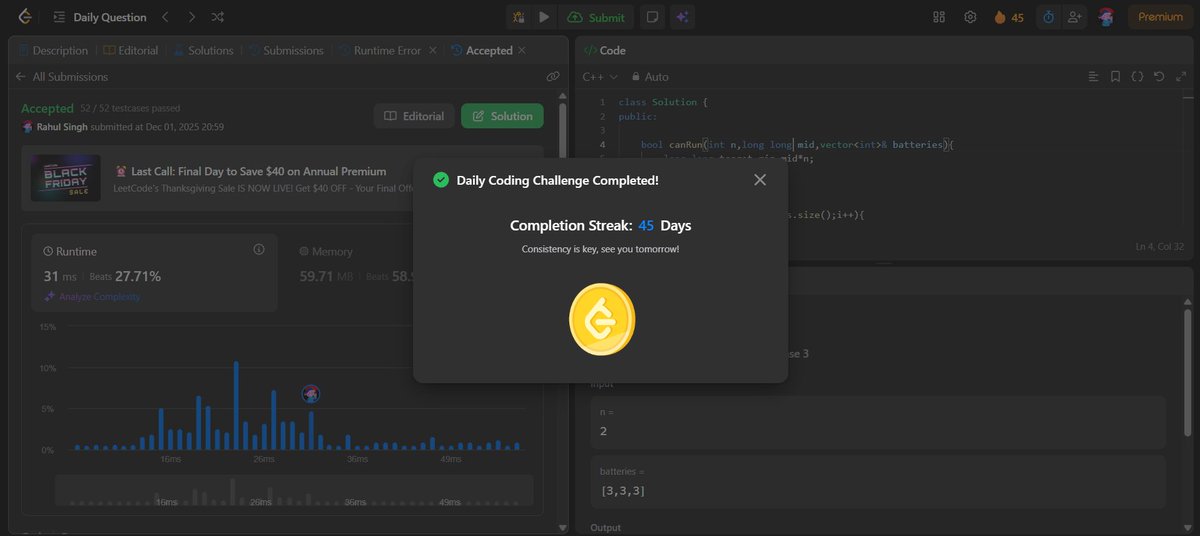Close the Daily Coding Challenge dialog

pos(760,180)
